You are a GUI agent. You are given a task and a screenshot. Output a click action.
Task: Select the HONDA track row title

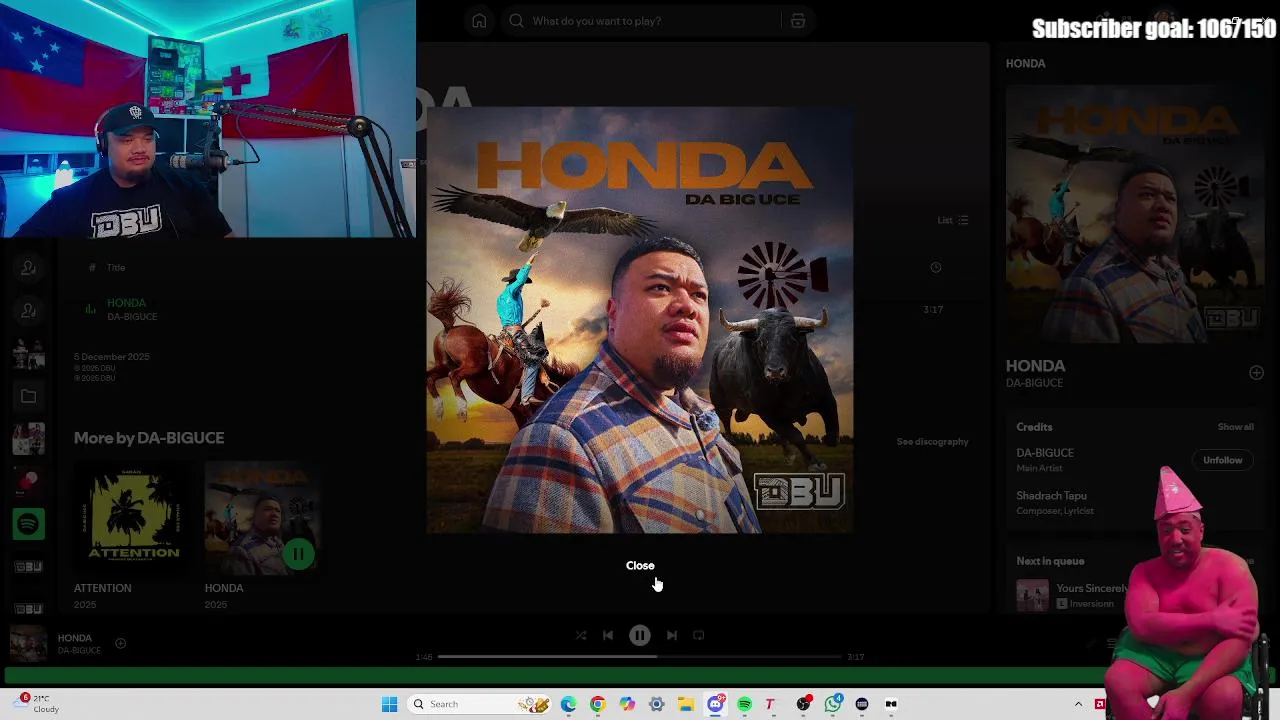click(x=126, y=303)
